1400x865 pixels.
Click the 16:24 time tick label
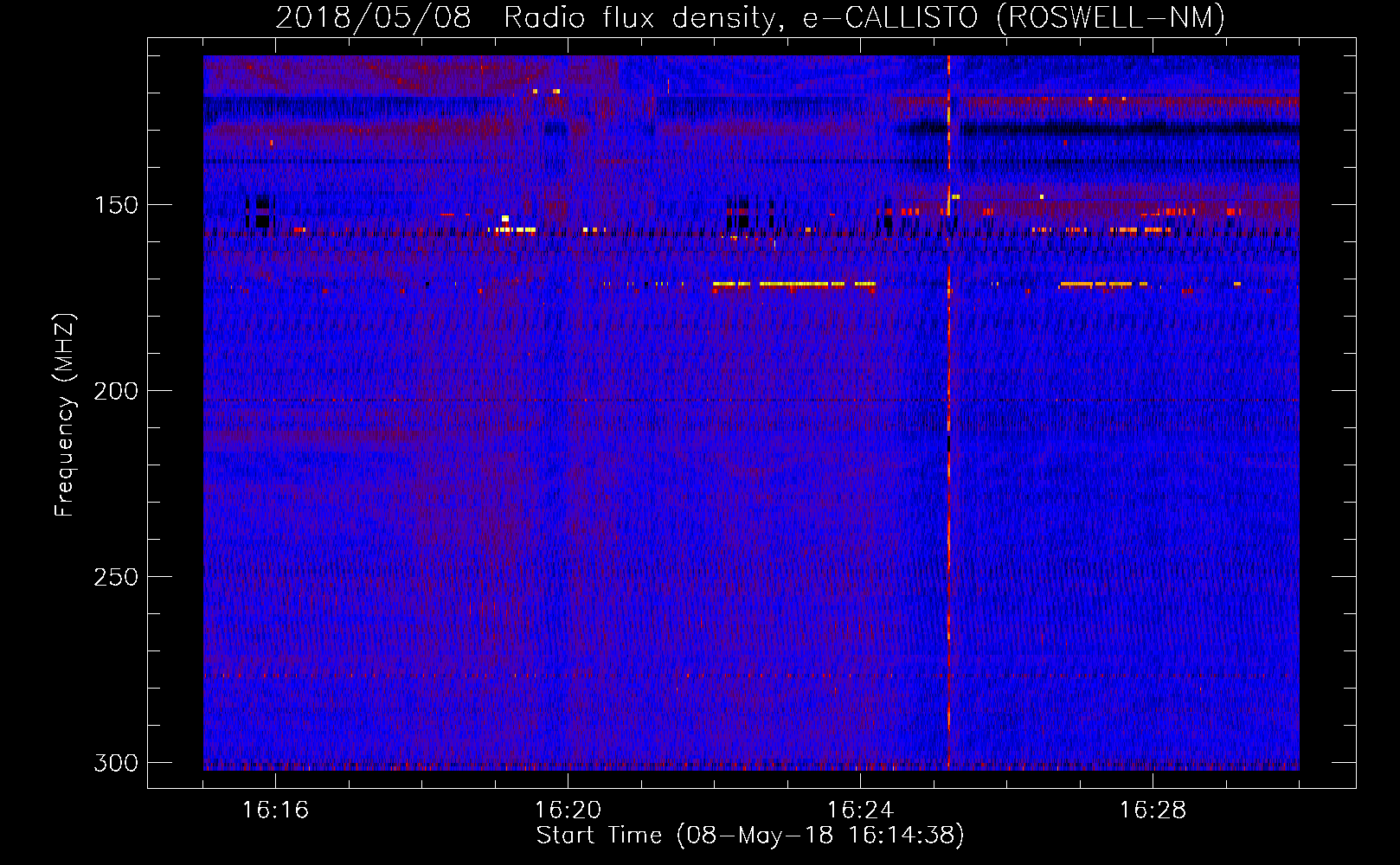coord(860,810)
